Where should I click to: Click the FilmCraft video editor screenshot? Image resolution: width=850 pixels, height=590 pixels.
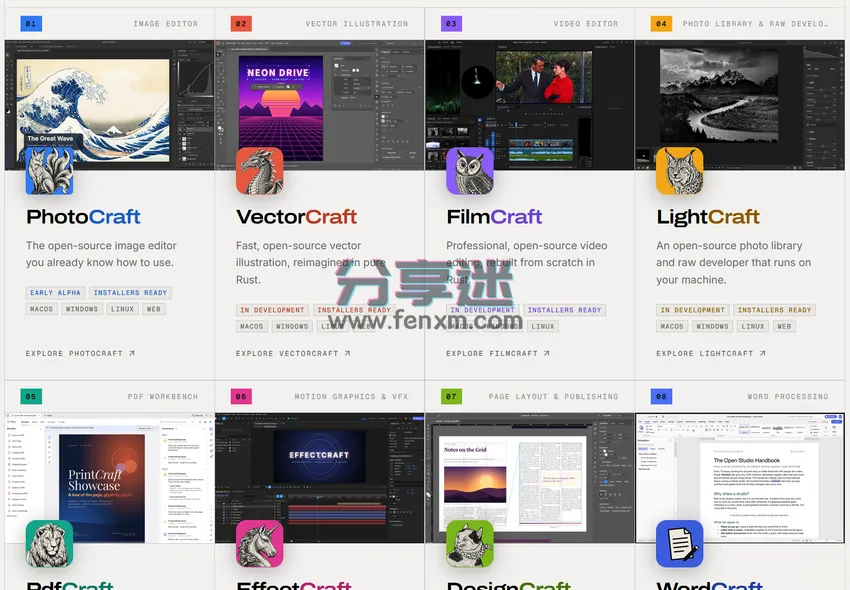pyautogui.click(x=530, y=105)
